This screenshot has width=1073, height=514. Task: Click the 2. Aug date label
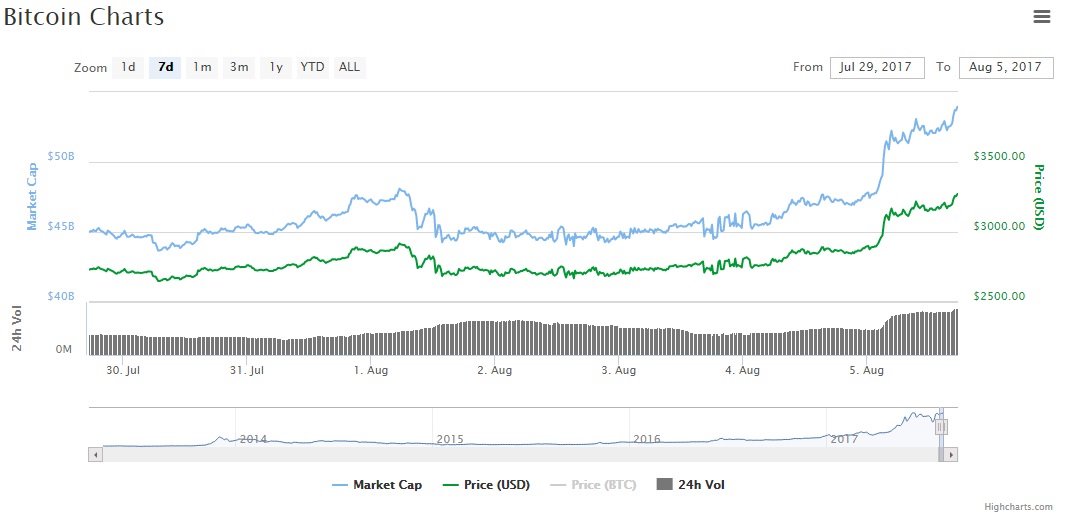click(495, 370)
